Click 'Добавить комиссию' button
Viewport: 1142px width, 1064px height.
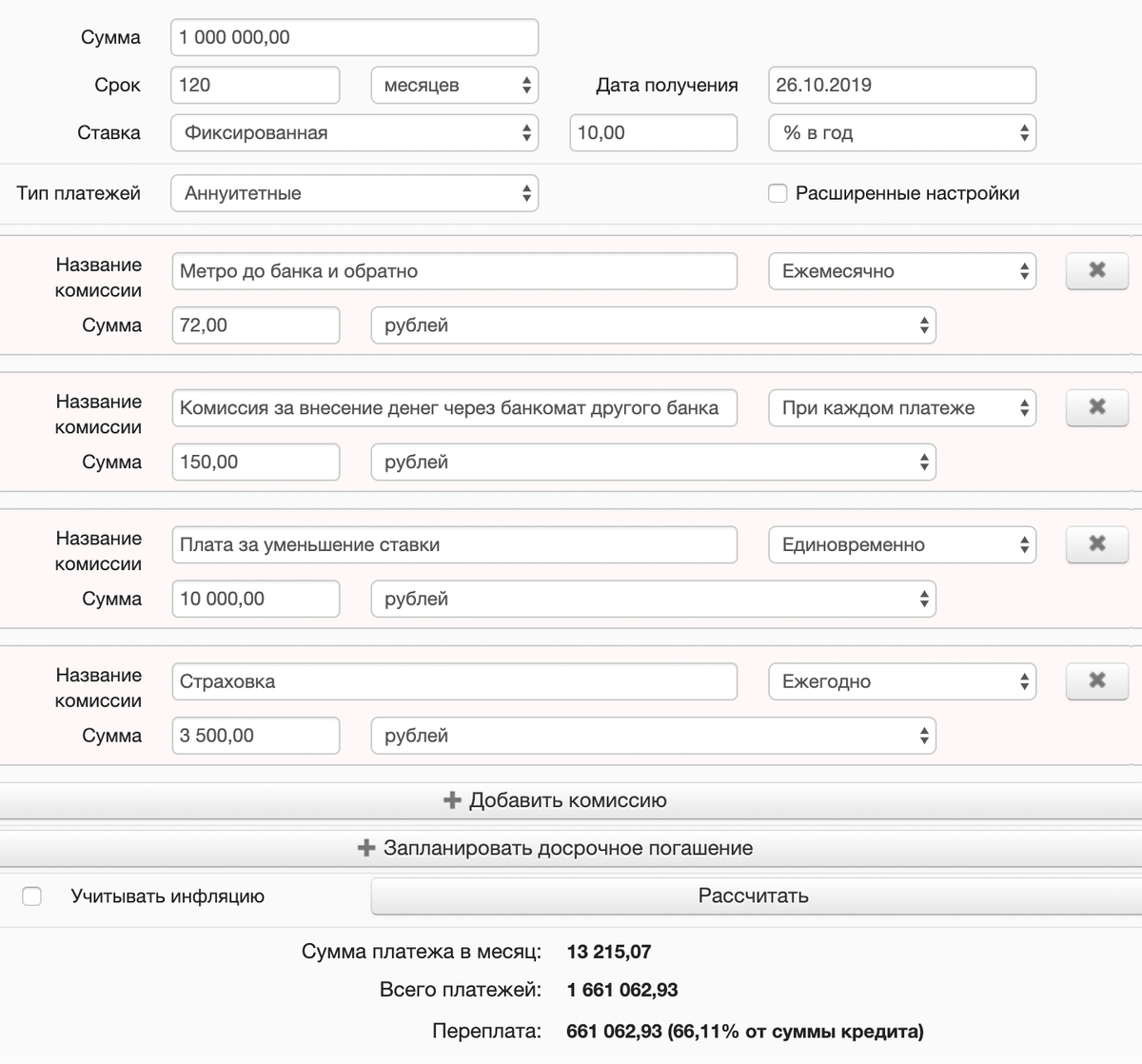point(571,800)
